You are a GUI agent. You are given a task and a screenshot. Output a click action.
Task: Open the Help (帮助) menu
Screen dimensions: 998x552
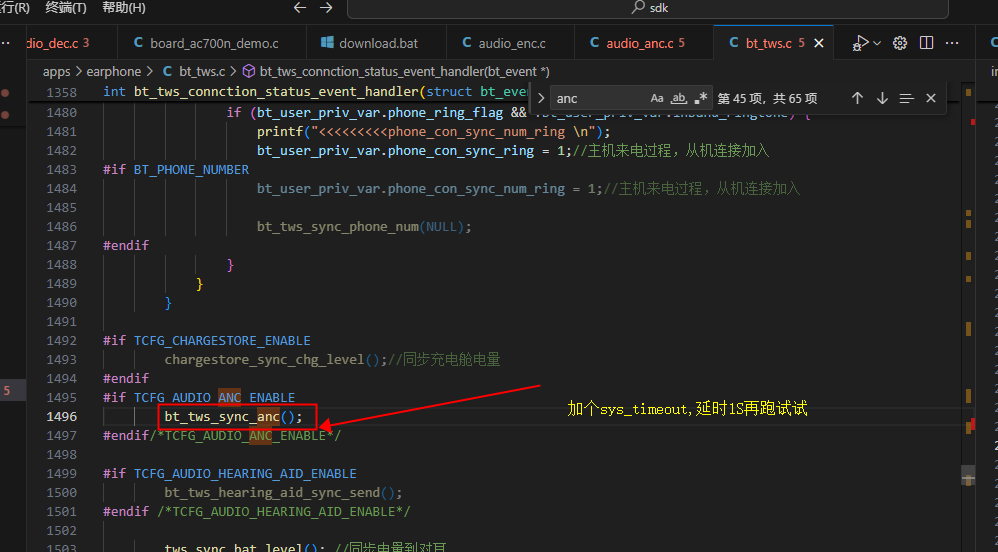coord(123,8)
